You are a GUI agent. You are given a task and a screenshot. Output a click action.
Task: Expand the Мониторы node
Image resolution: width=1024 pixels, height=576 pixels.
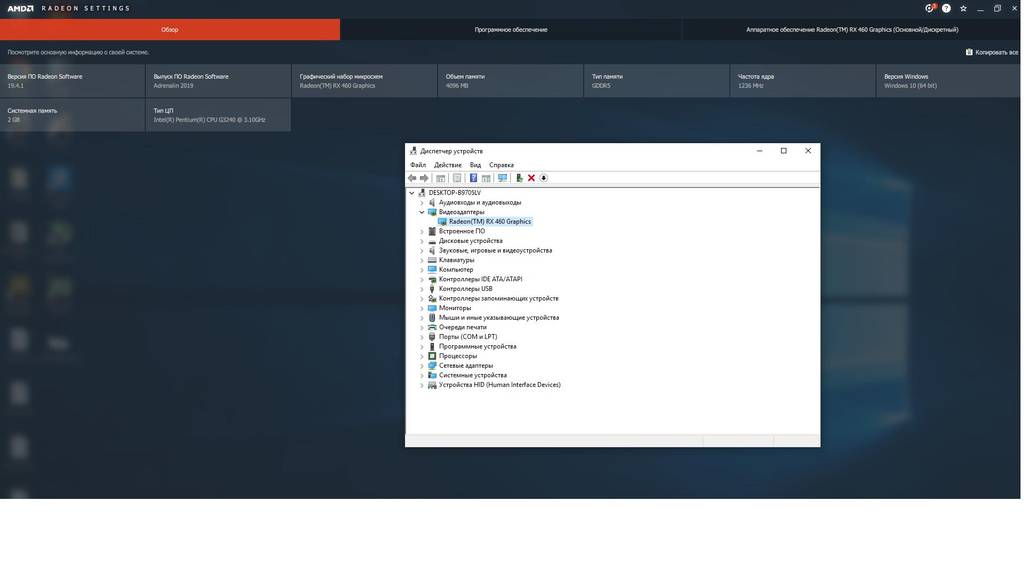click(422, 308)
